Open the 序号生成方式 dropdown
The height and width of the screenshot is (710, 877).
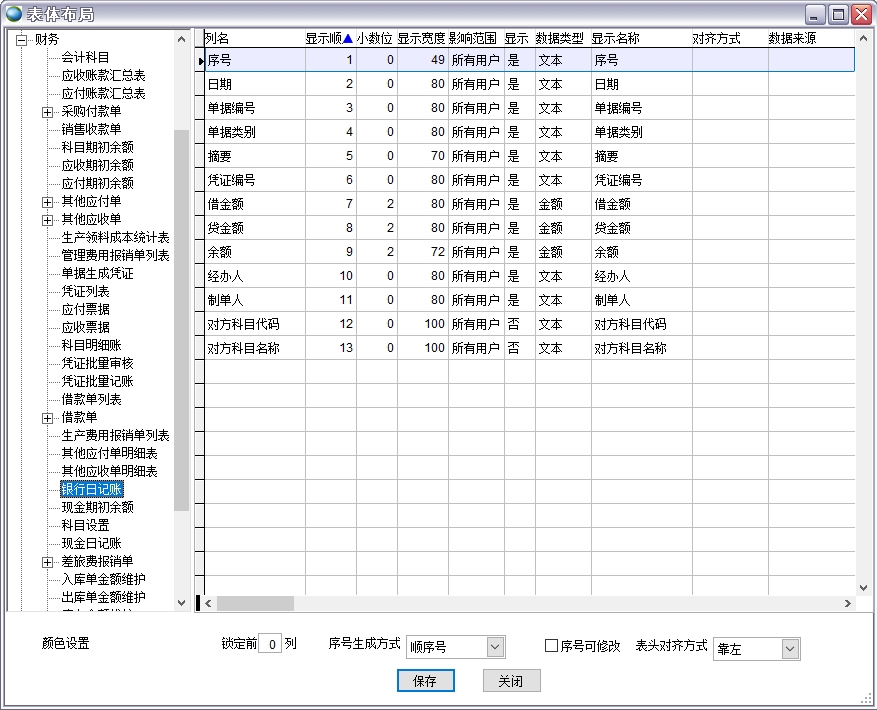[495, 648]
